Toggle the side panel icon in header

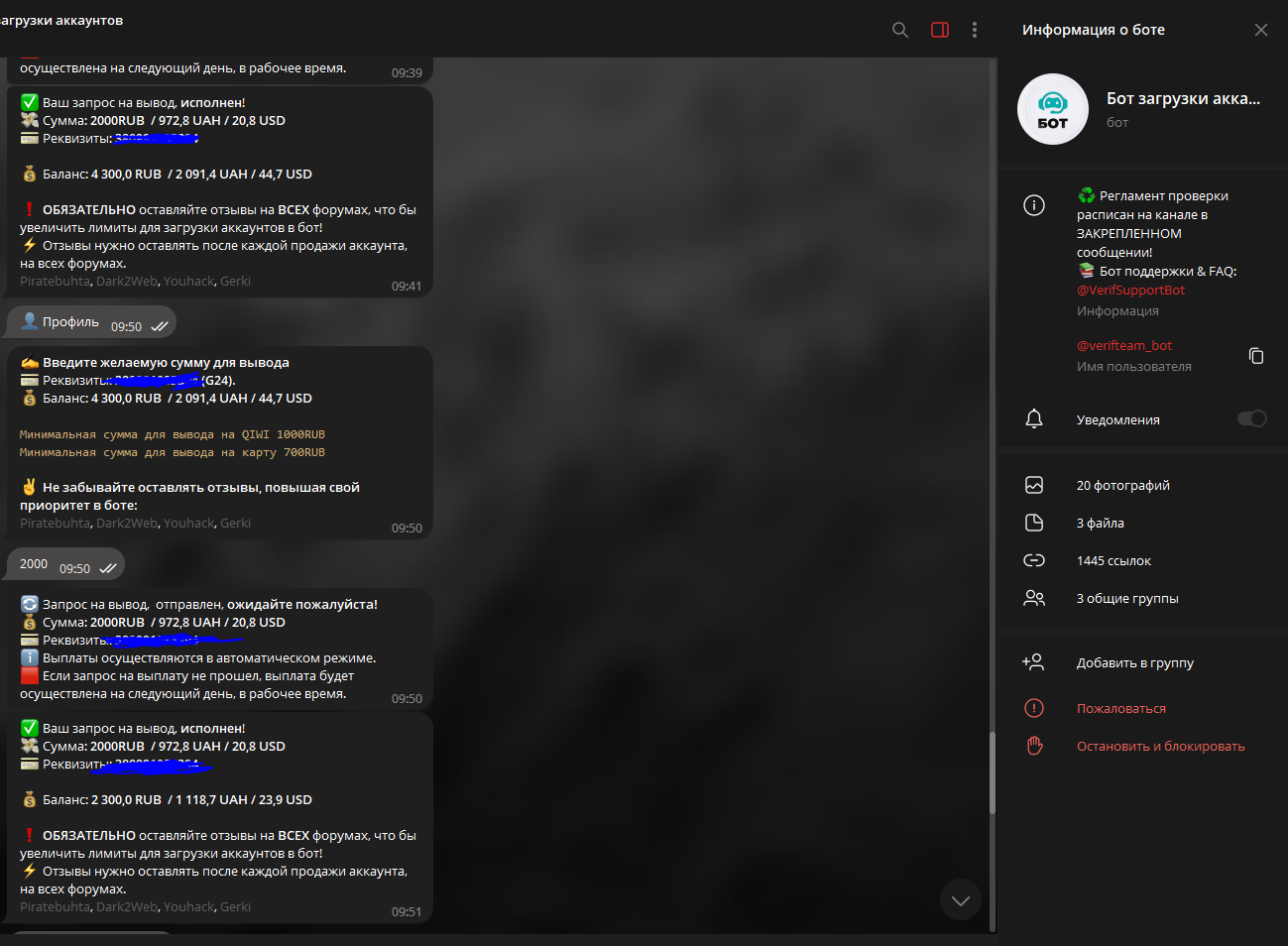click(x=940, y=30)
